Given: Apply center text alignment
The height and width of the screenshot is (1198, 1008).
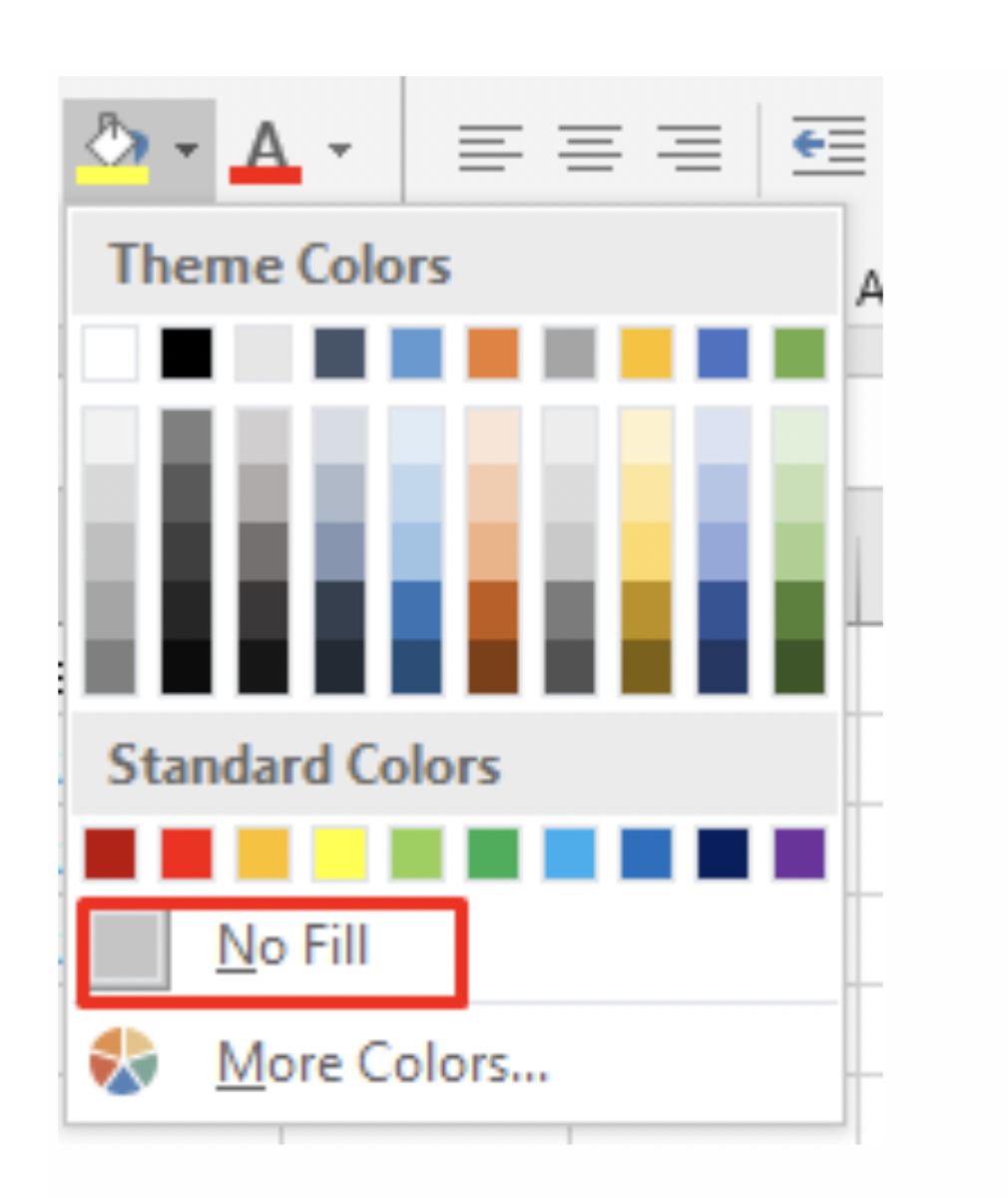Looking at the screenshot, I should click(x=591, y=146).
